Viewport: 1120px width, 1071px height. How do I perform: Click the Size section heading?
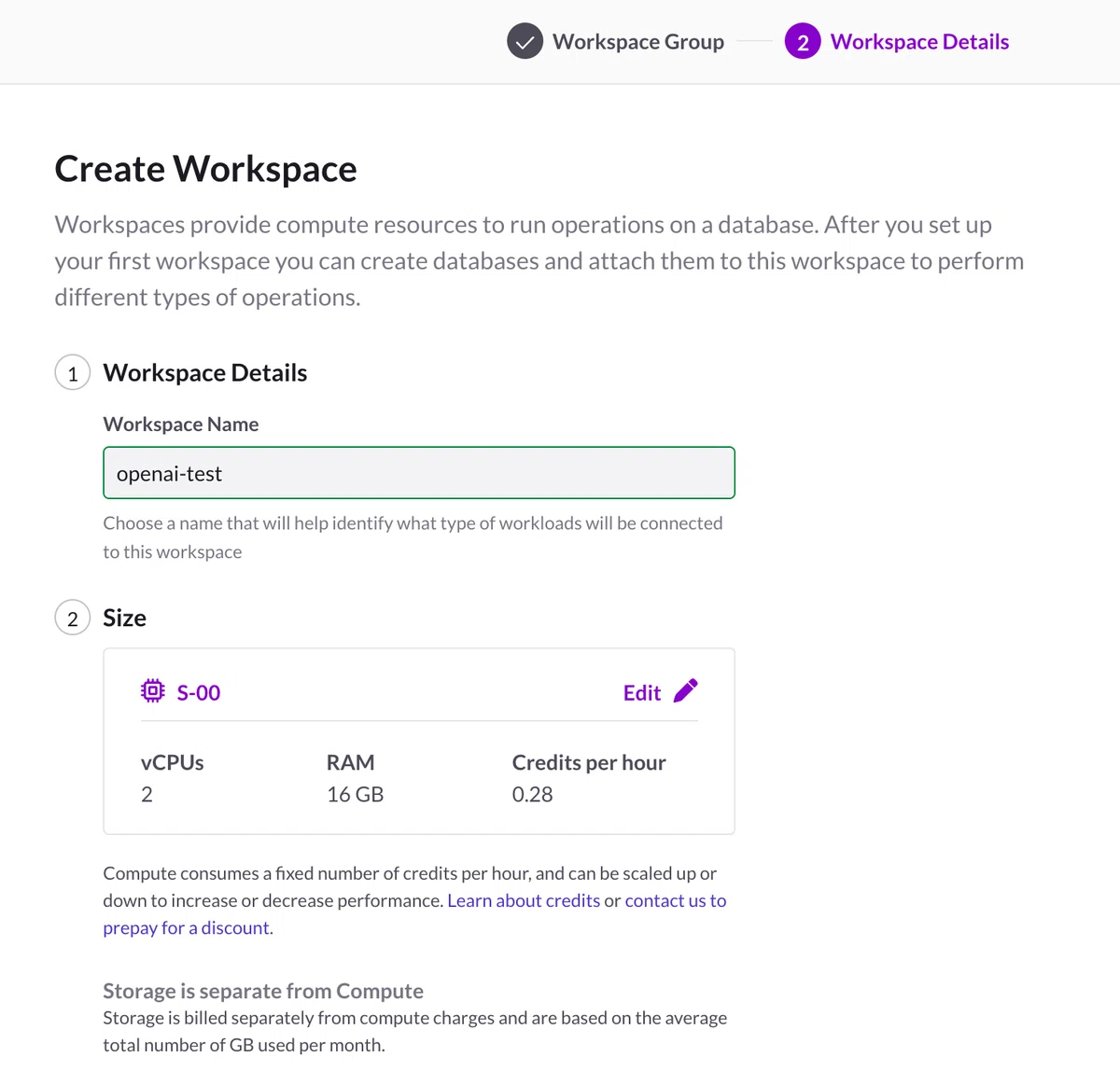point(124,619)
